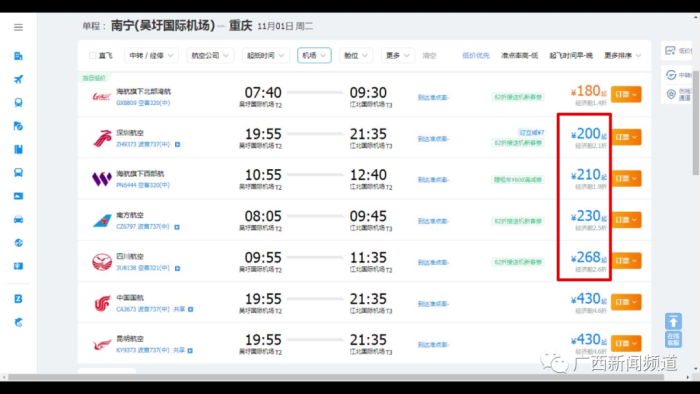Screen dimensions: 700x394
Task: Expand booking options for the ¥200 flight
Action: [x=626, y=137]
